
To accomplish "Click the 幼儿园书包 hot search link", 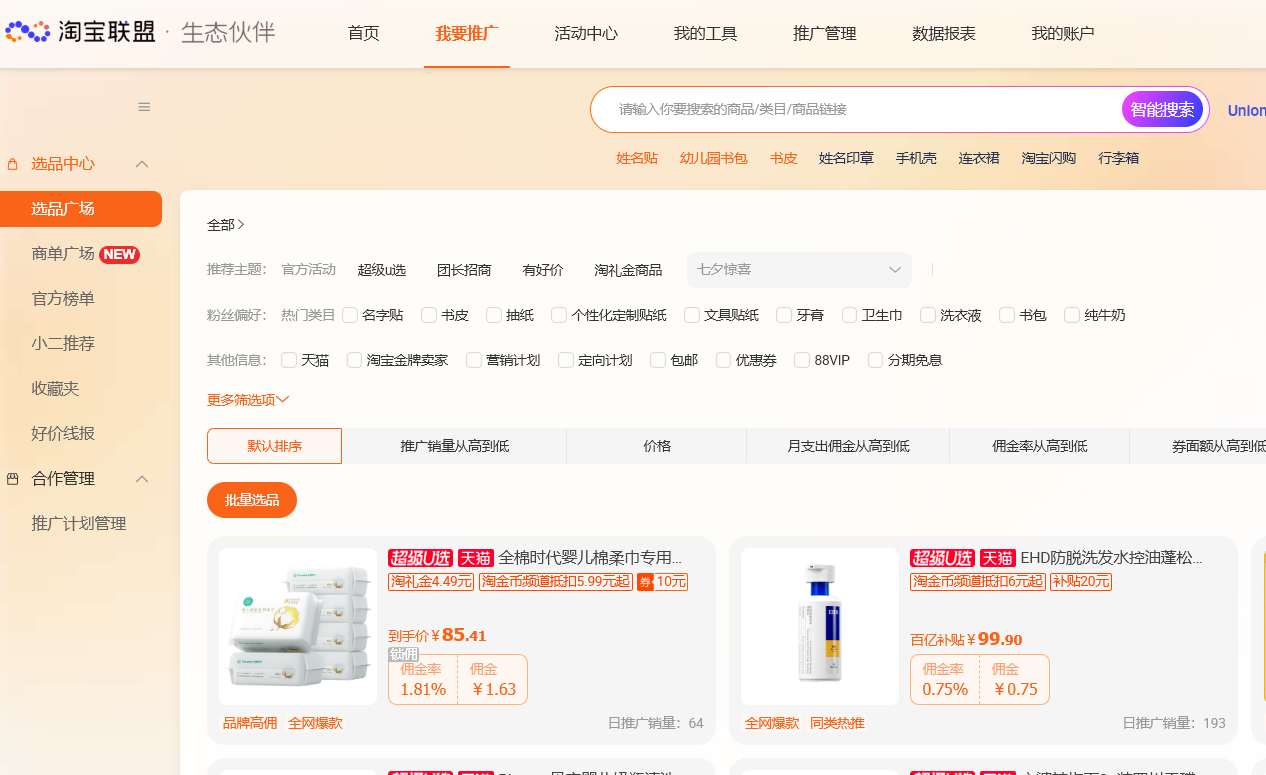I will pos(714,158).
